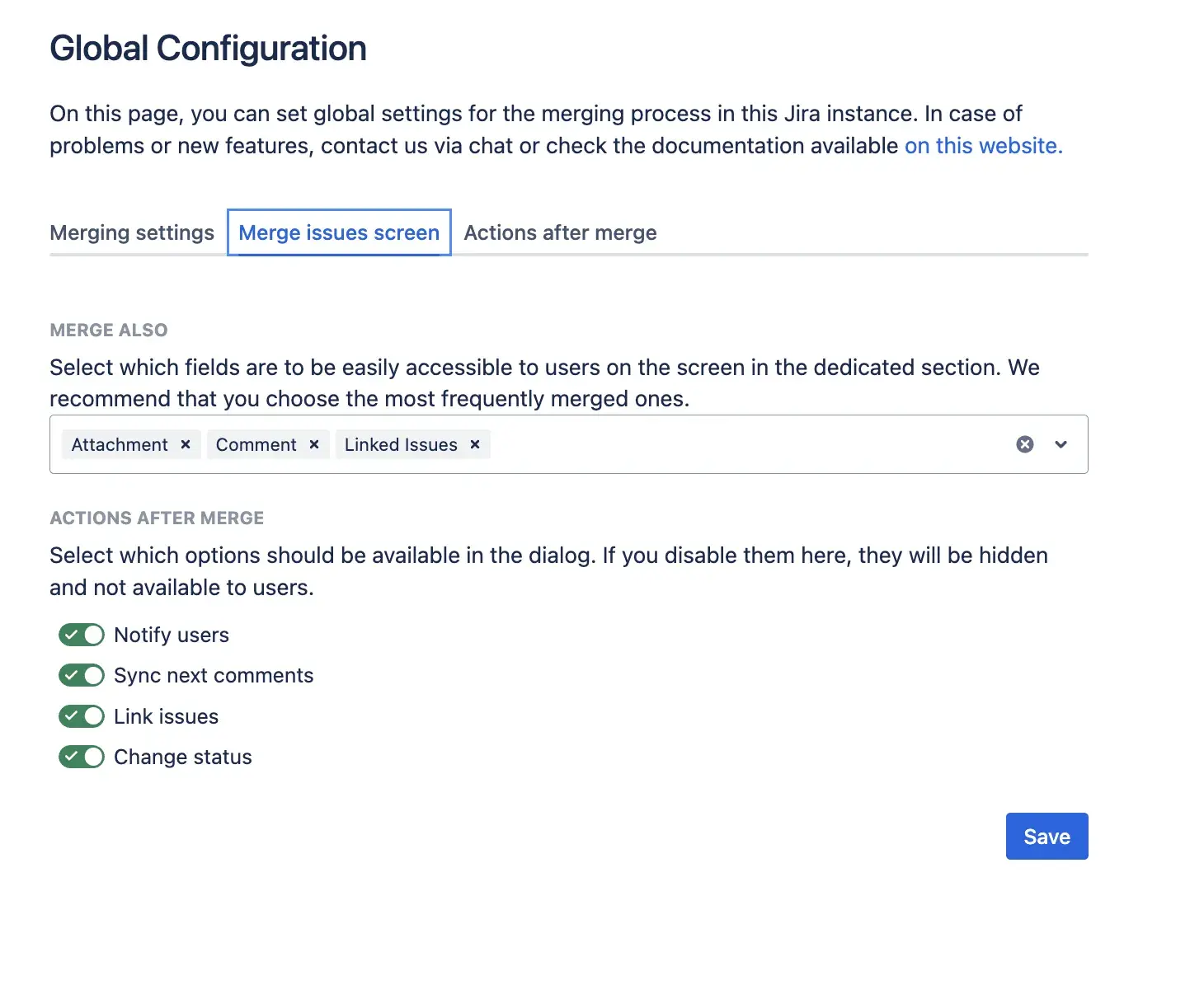Click the Attachment chip label
Screen dimensions: 1204x999
click(120, 444)
